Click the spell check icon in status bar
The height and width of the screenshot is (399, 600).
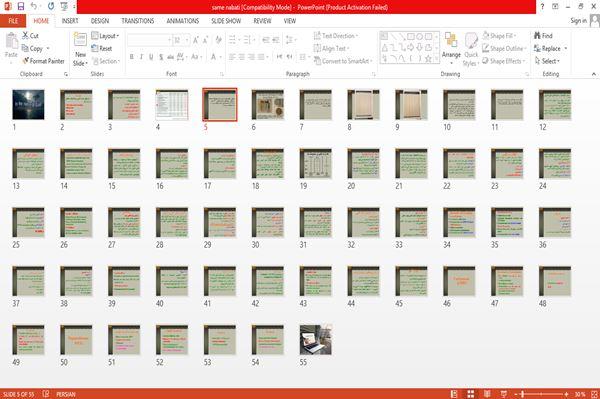46,394
